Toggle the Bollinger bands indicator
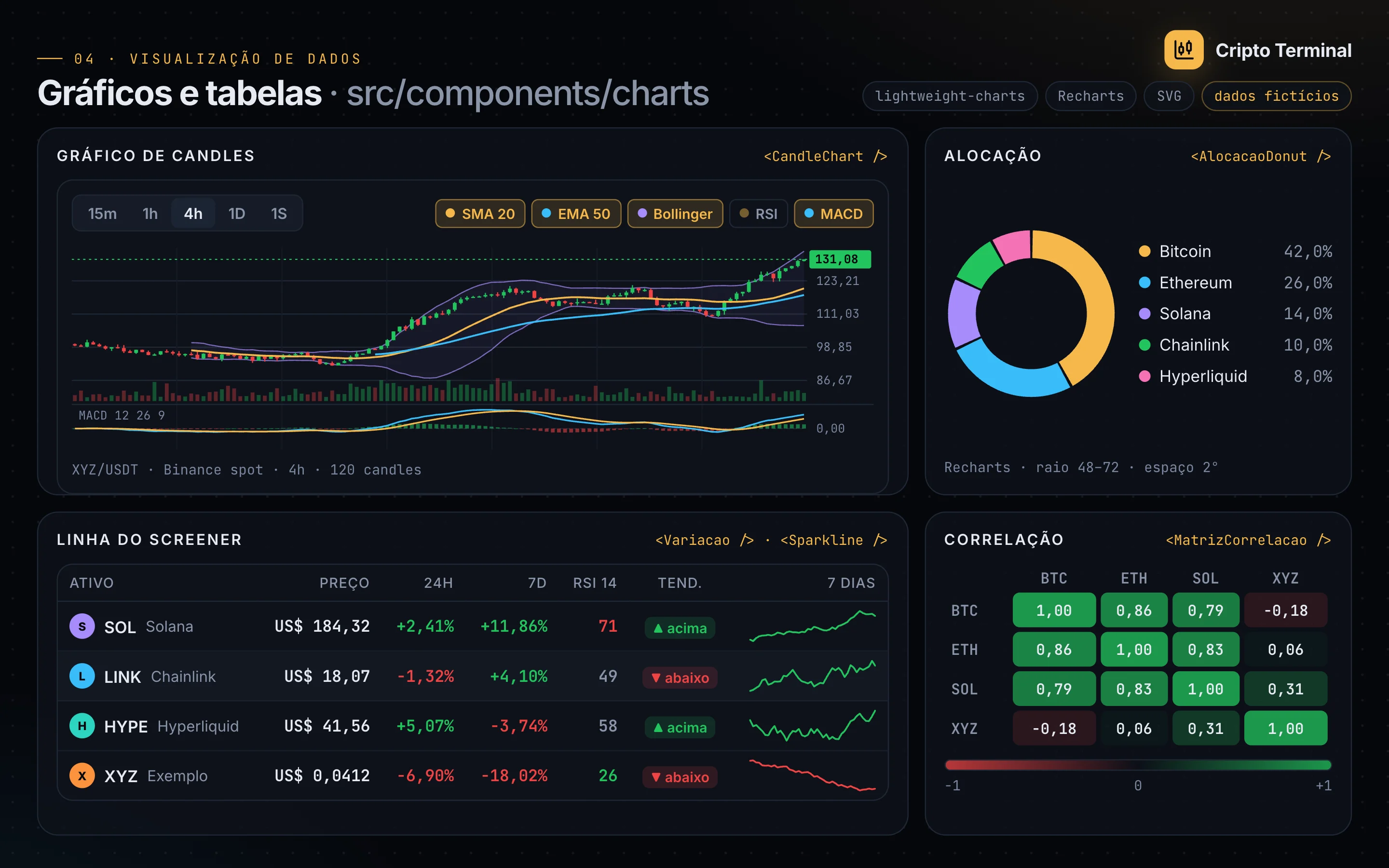Image resolution: width=1389 pixels, height=868 pixels. pos(675,214)
